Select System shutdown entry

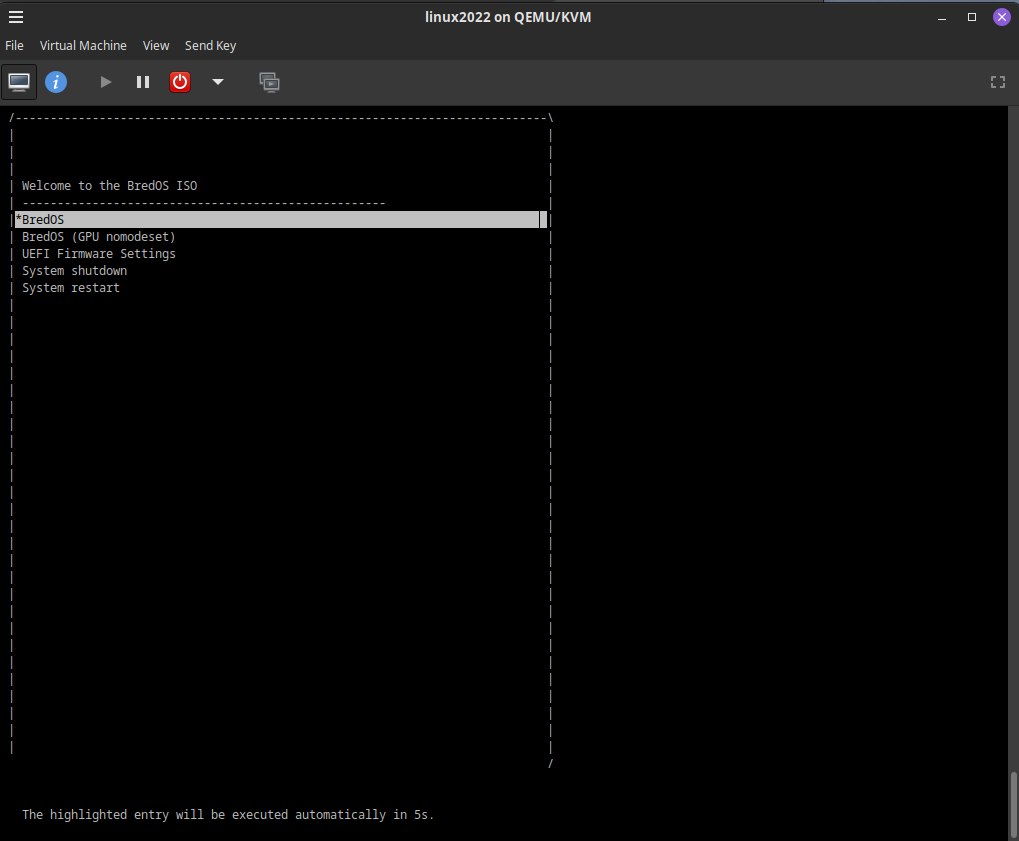tap(75, 270)
